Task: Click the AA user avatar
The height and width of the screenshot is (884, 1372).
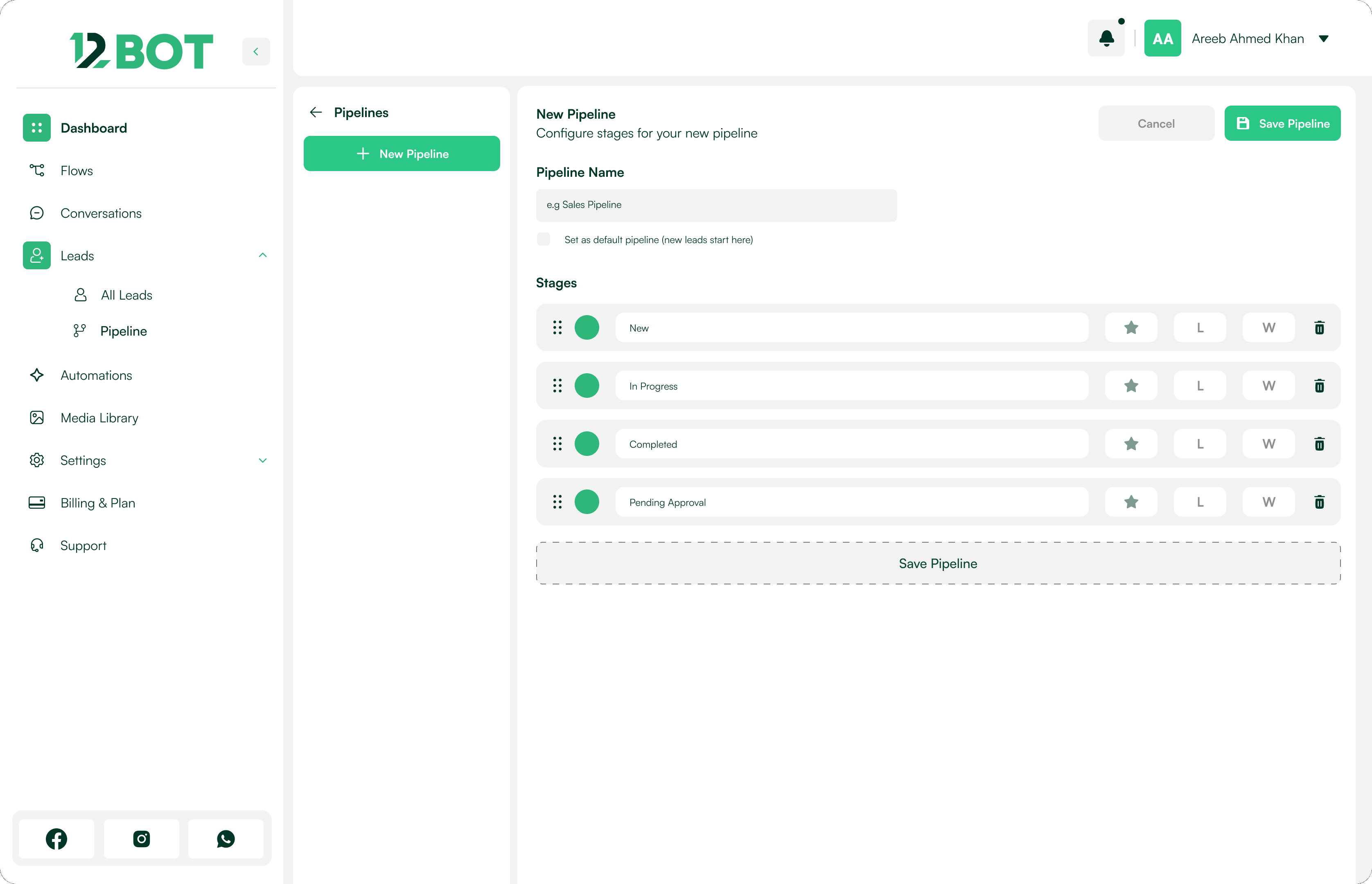Action: [x=1162, y=38]
